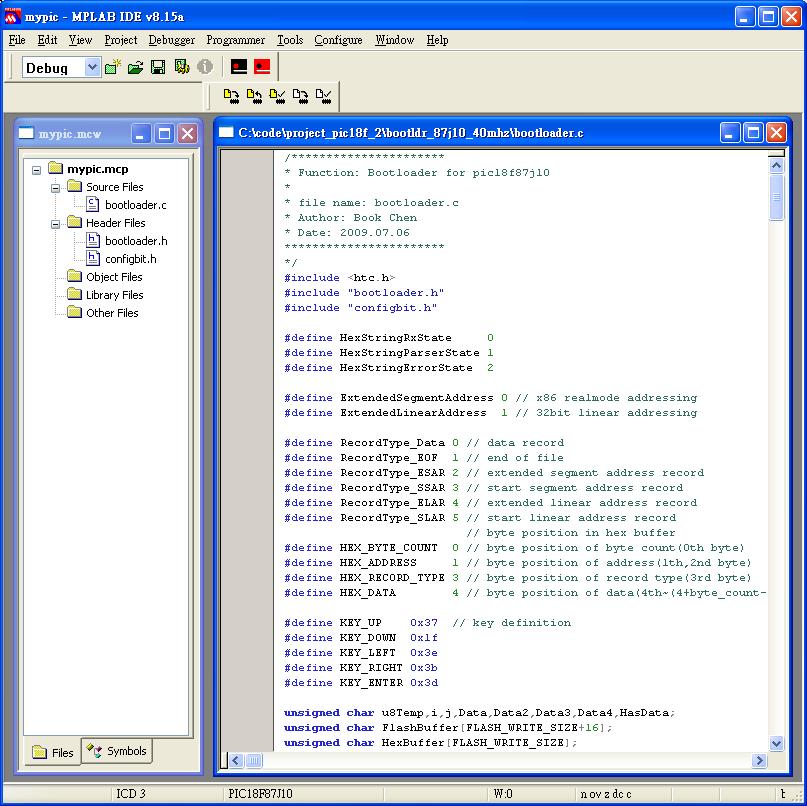The height and width of the screenshot is (806, 807).
Task: Switch to the Symbols tab
Action: [117, 750]
